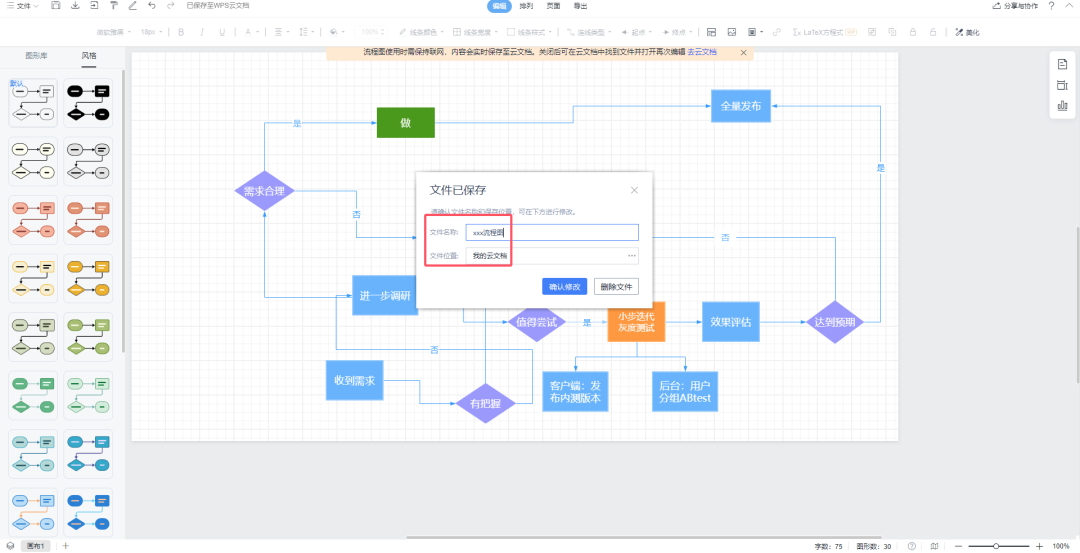Click the group shapes icon
1080x553 pixels.
(872, 32)
